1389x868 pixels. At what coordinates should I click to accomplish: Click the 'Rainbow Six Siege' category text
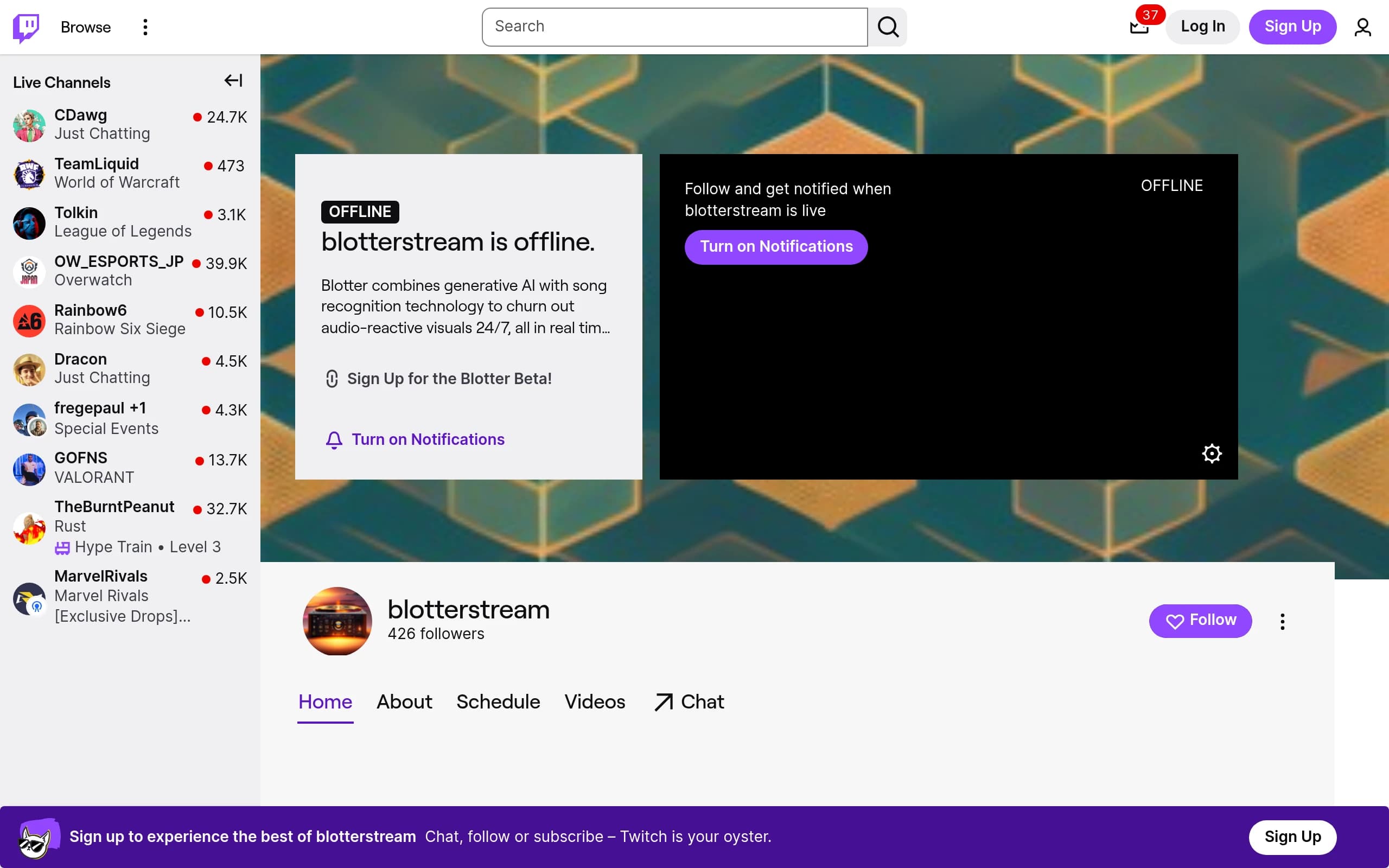[120, 329]
